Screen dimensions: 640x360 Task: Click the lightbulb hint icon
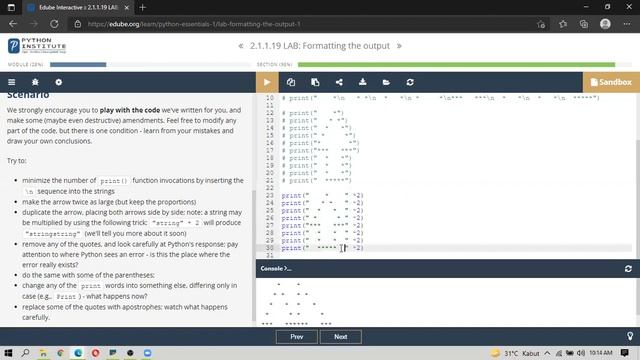coord(630,336)
